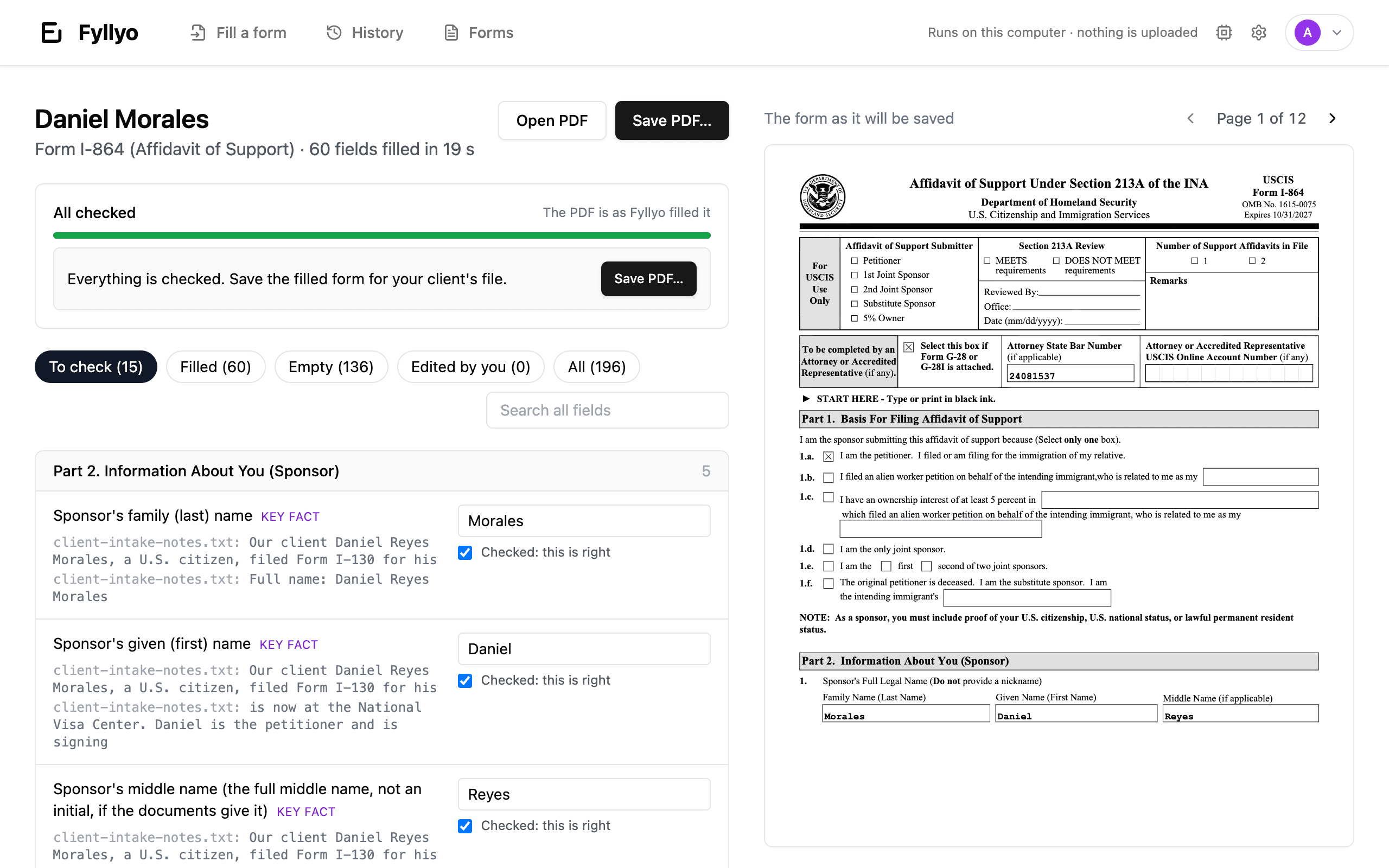The height and width of the screenshot is (868, 1389).
Task: Click the Reyes middle name input
Action: [584, 795]
